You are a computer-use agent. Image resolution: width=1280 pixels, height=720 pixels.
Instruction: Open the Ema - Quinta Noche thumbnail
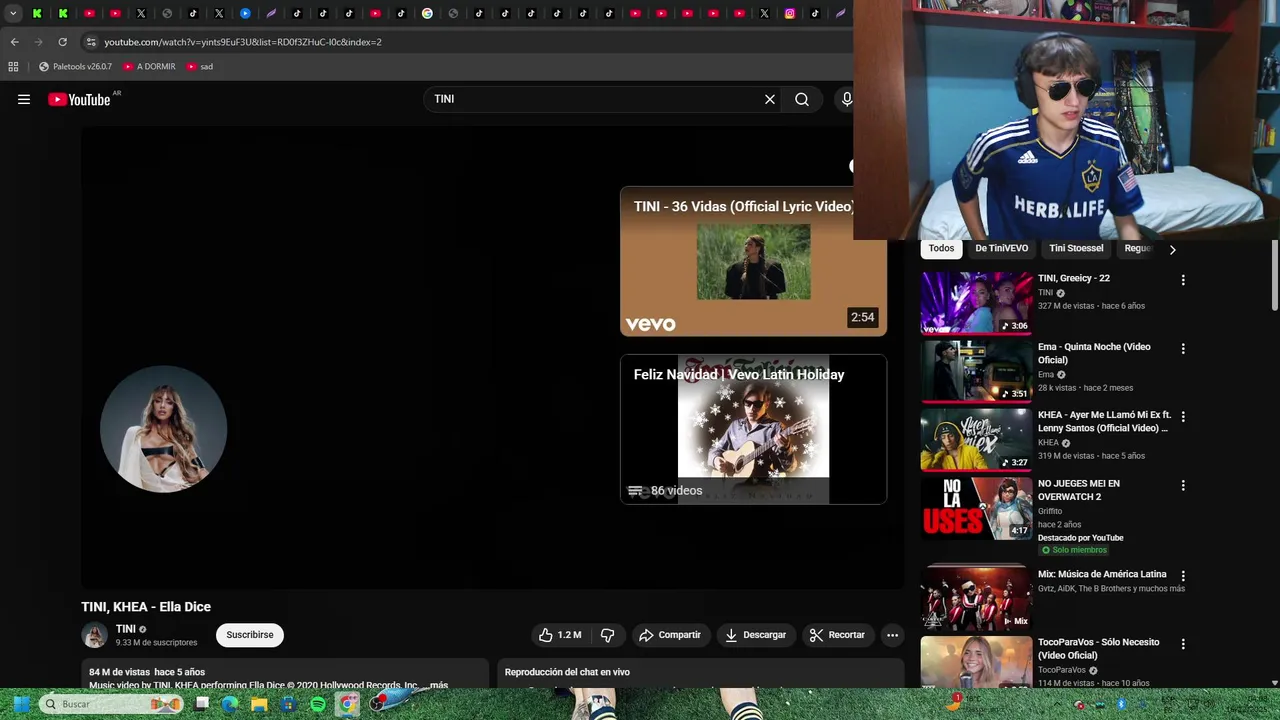(x=976, y=370)
